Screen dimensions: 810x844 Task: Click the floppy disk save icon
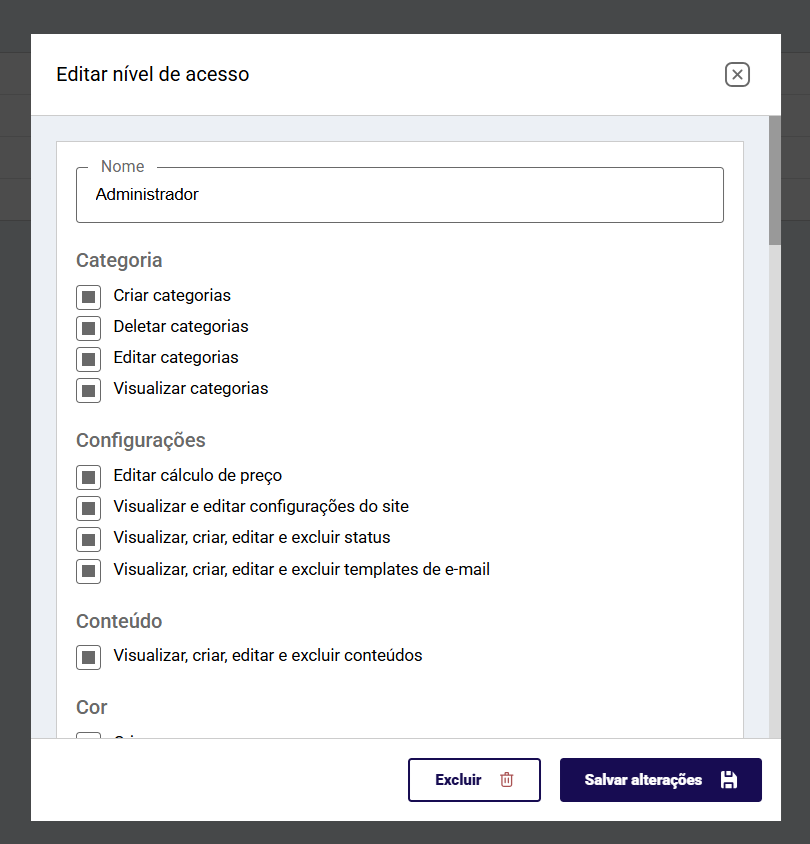[729, 779]
